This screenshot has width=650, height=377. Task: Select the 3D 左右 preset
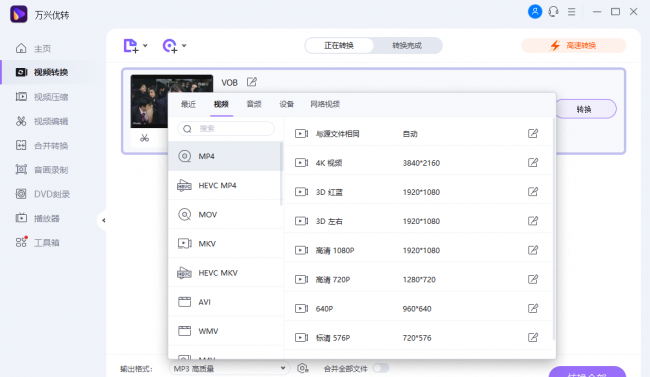(x=419, y=221)
